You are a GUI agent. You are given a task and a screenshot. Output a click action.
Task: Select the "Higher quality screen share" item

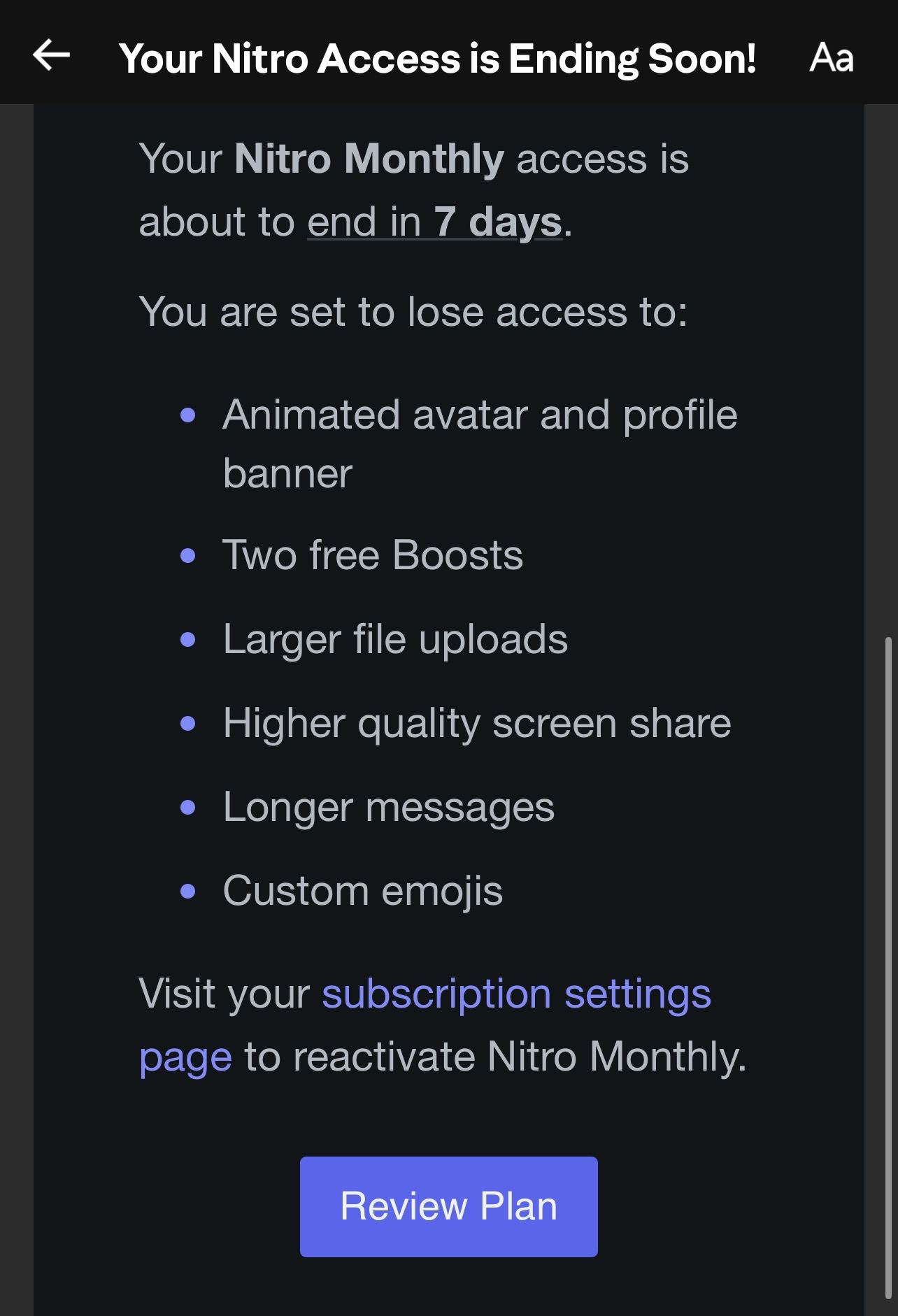tap(477, 723)
